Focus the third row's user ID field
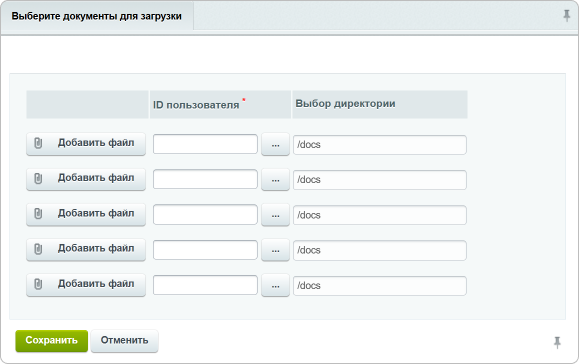Image resolution: width=579 pixels, height=364 pixels. click(x=205, y=214)
